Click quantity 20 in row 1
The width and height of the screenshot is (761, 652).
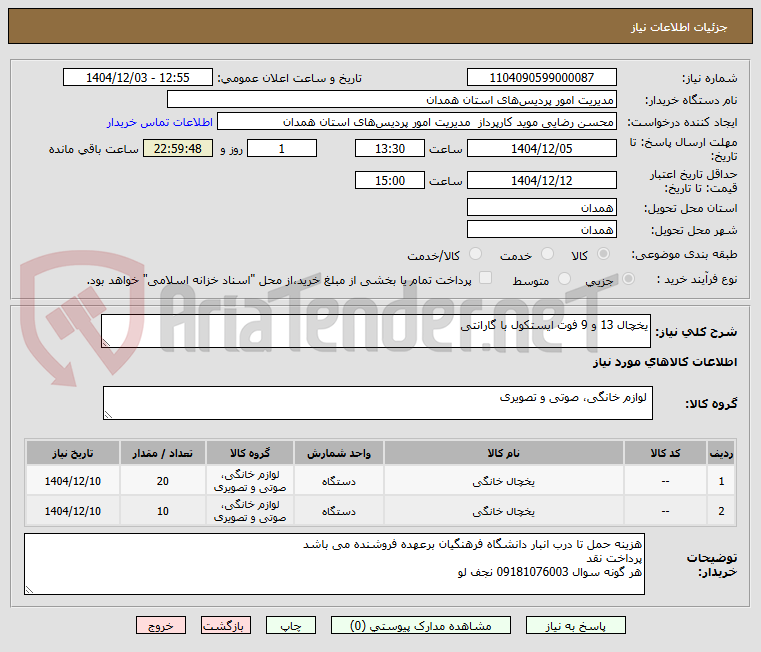tap(163, 481)
